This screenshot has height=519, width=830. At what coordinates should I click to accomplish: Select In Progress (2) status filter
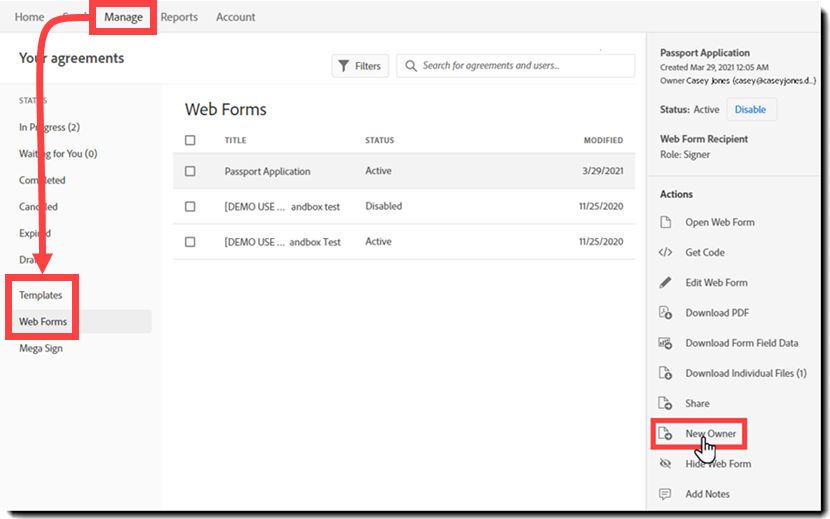tap(49, 127)
